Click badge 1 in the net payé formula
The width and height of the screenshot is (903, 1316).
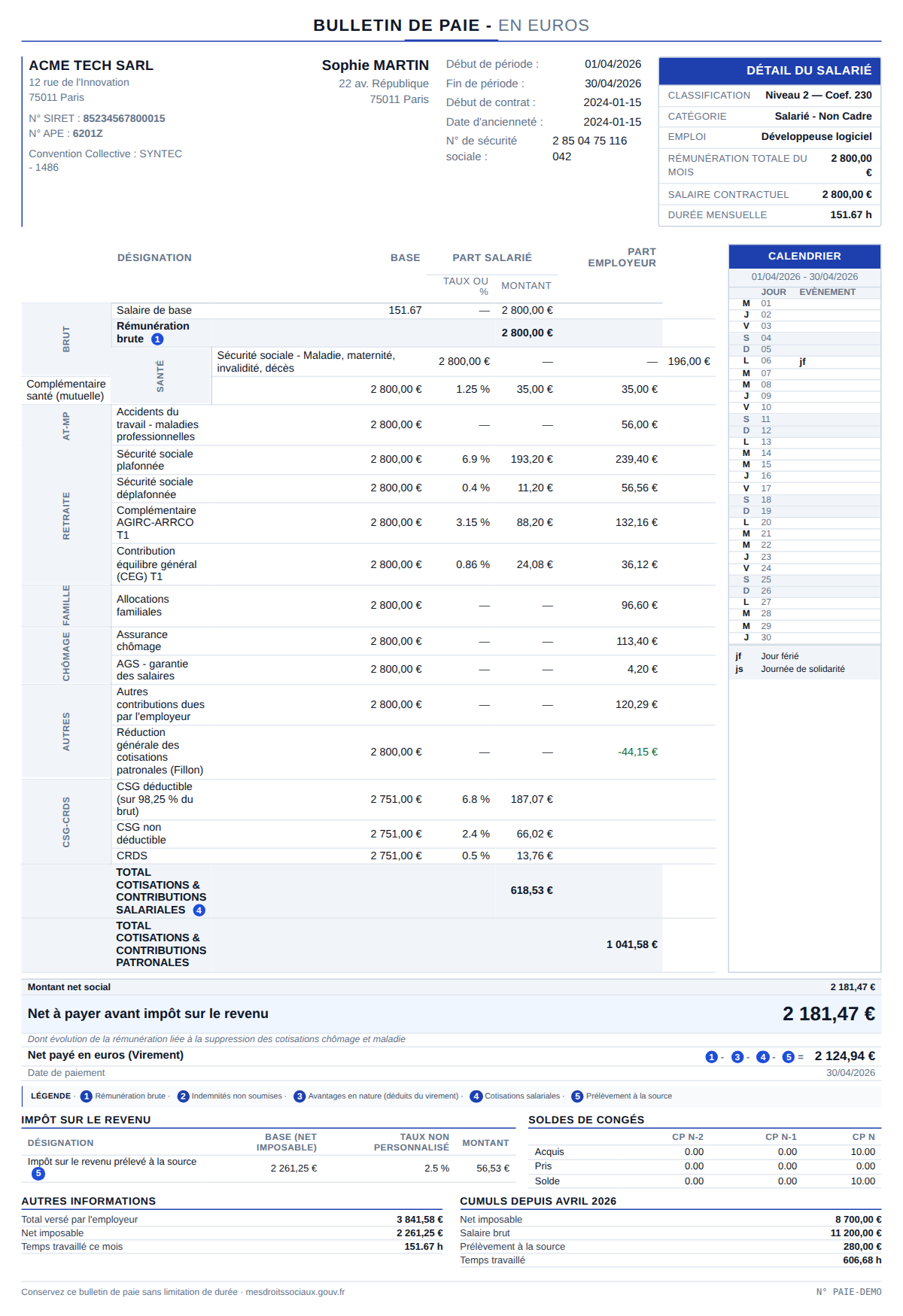711,1057
